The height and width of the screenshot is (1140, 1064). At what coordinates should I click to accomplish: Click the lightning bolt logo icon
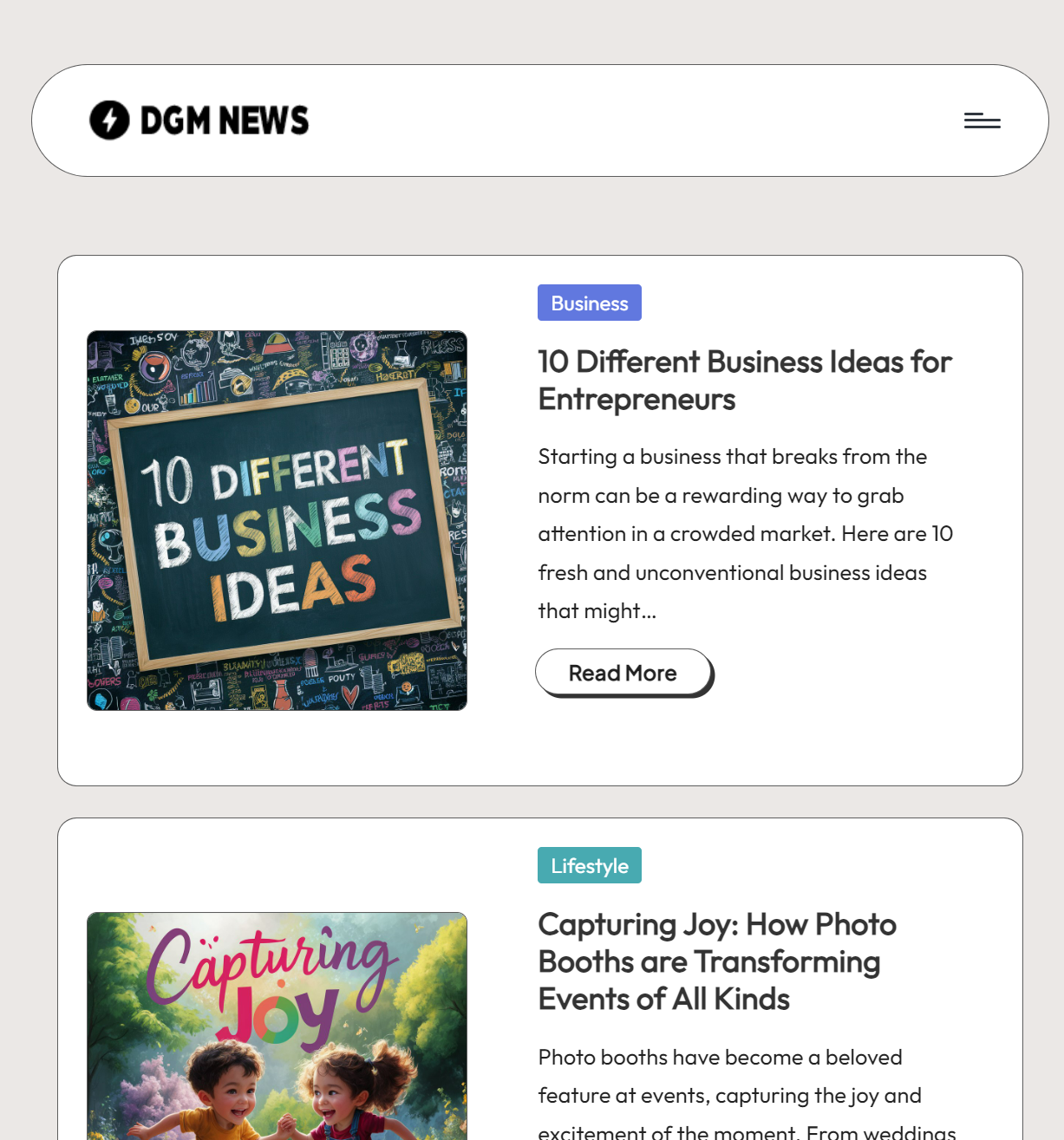(109, 121)
